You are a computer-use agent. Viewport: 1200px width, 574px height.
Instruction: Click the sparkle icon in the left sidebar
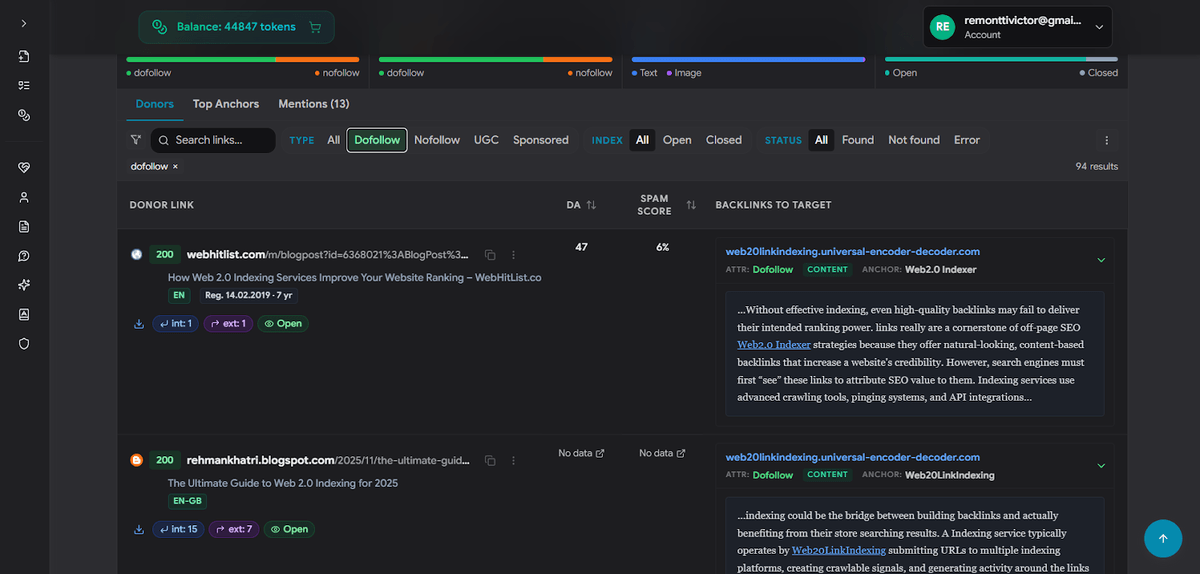24,285
